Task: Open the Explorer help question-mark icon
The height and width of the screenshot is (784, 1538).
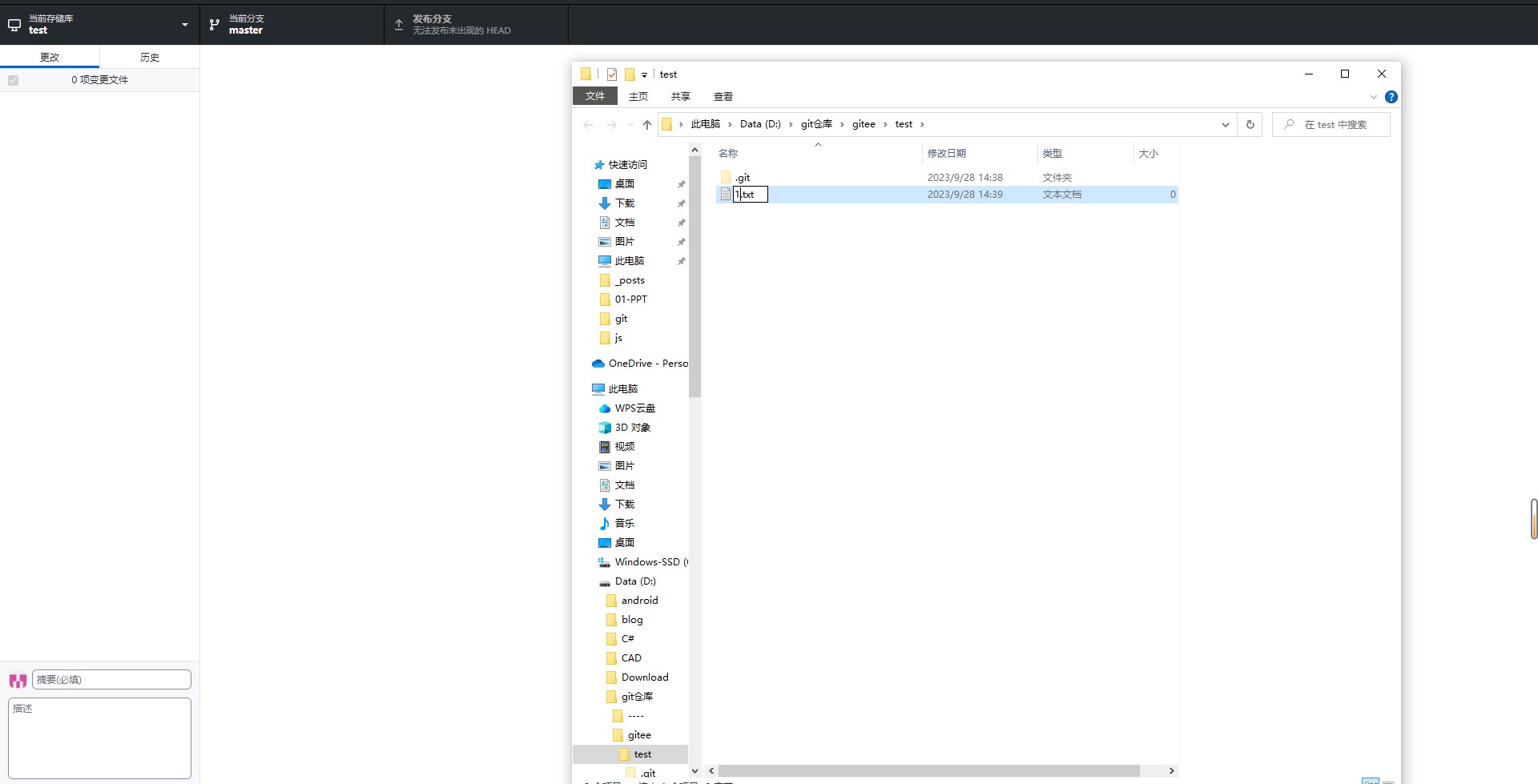Action: pyautogui.click(x=1391, y=97)
